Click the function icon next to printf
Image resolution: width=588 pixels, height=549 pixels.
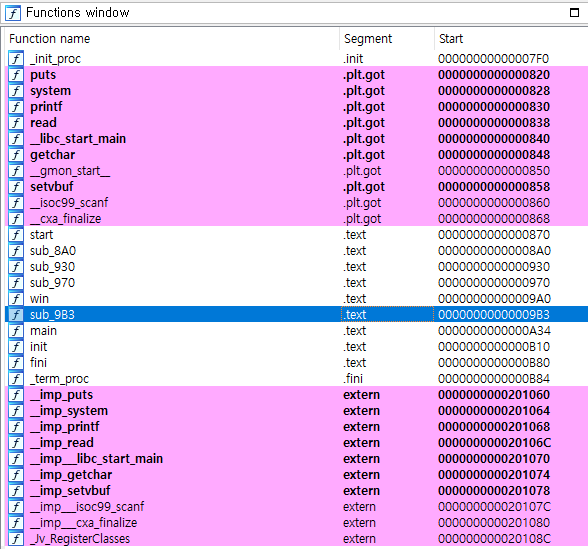click(16, 107)
